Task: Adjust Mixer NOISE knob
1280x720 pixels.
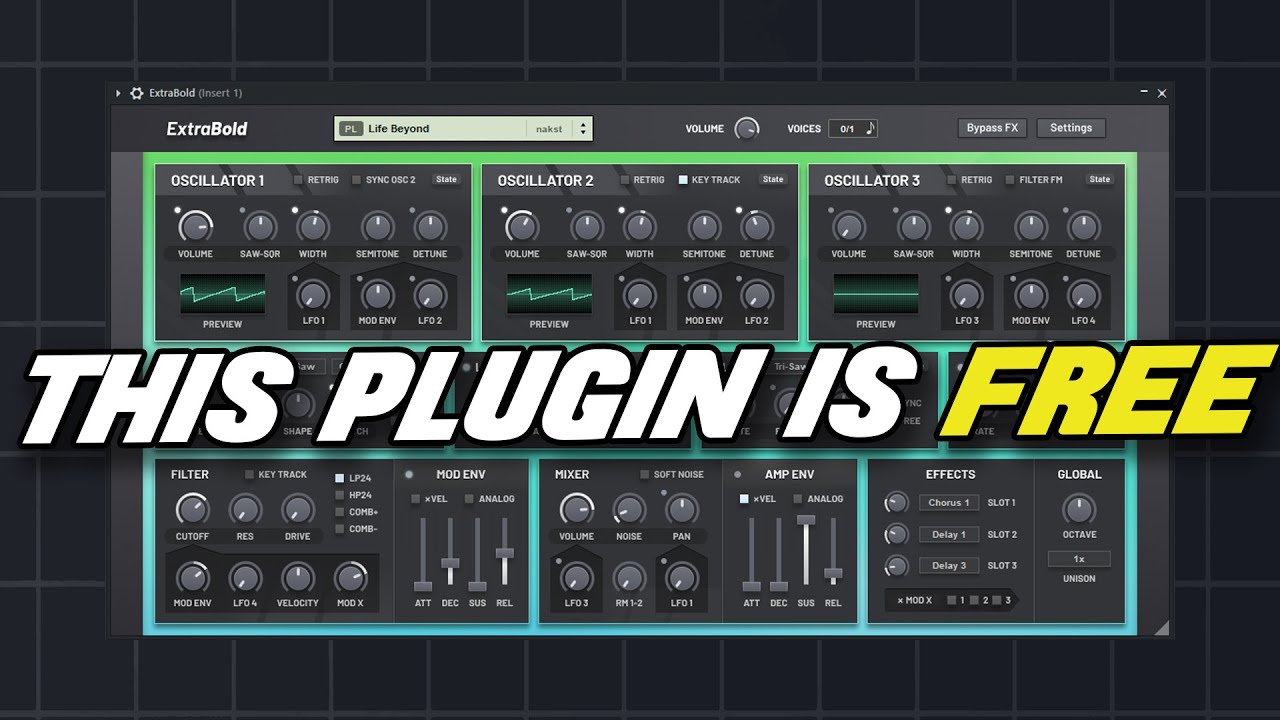Action: point(629,510)
